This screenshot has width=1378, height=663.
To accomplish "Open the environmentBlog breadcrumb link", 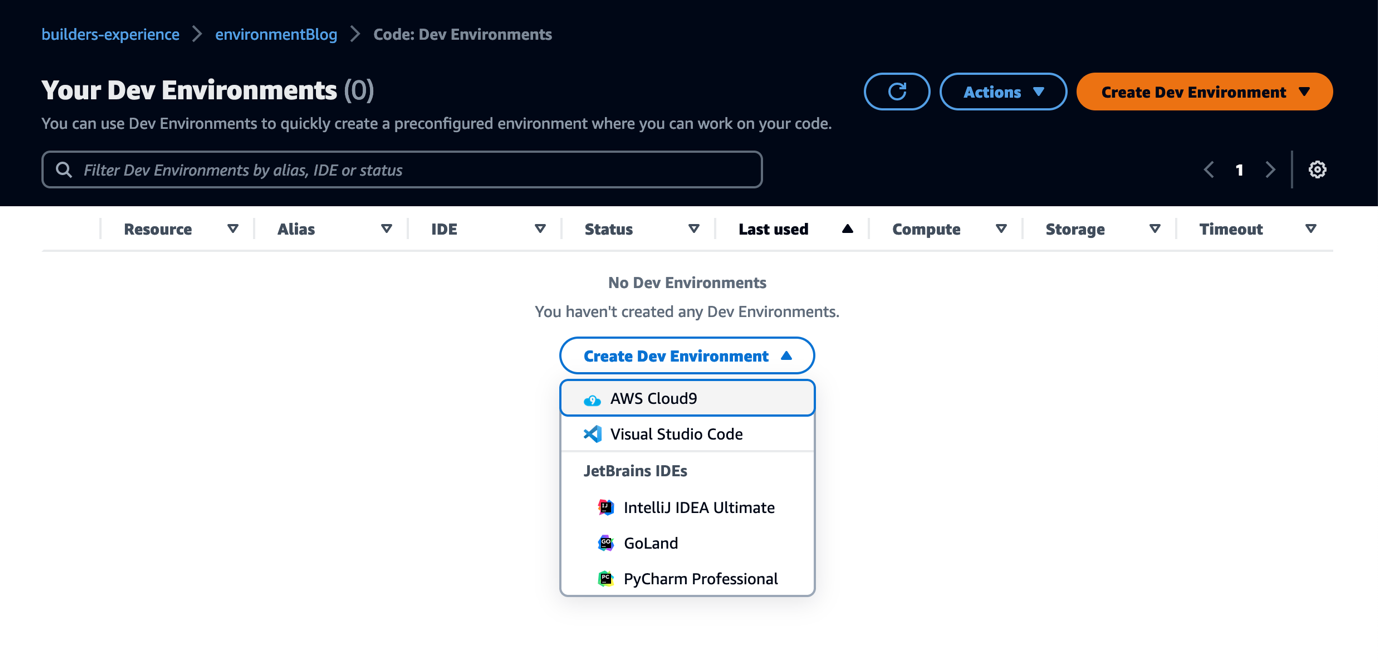I will (276, 33).
